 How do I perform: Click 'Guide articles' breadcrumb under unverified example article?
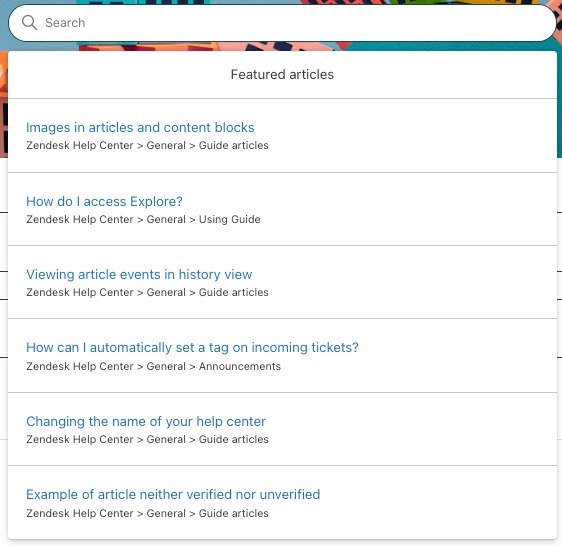coord(234,513)
